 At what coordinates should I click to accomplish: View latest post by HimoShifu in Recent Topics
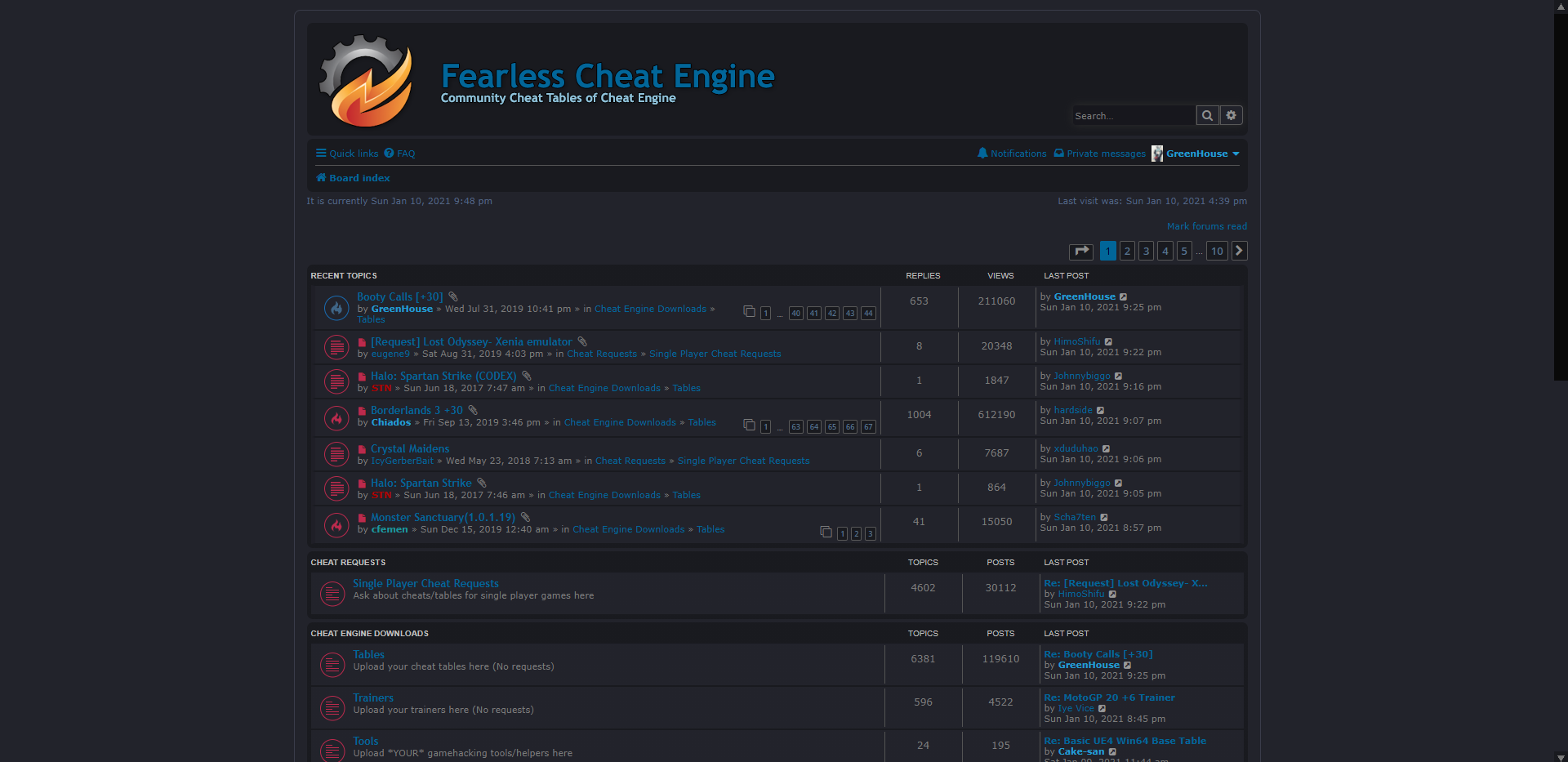[x=1108, y=342]
